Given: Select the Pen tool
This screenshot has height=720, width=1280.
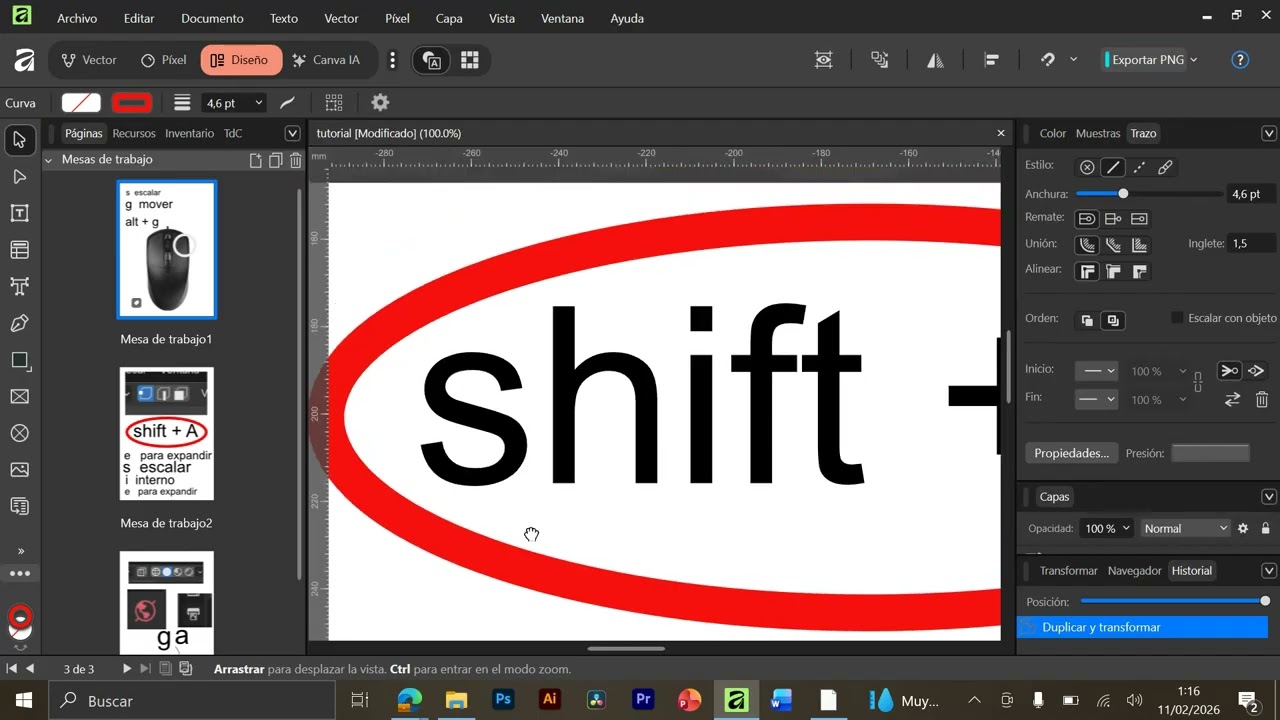Looking at the screenshot, I should coord(19,324).
